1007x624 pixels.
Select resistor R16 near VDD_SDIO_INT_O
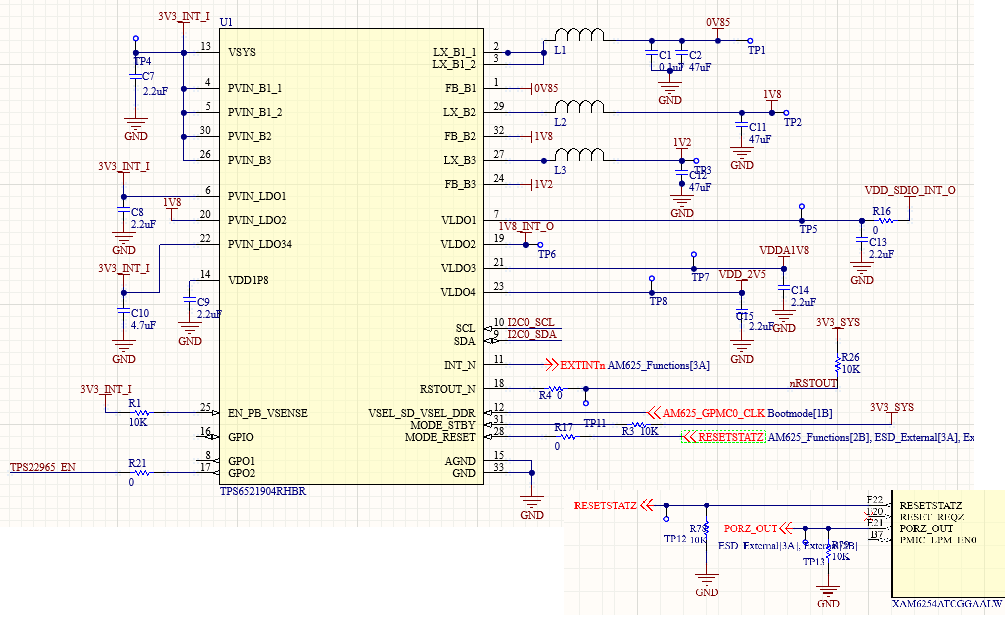[x=886, y=221]
